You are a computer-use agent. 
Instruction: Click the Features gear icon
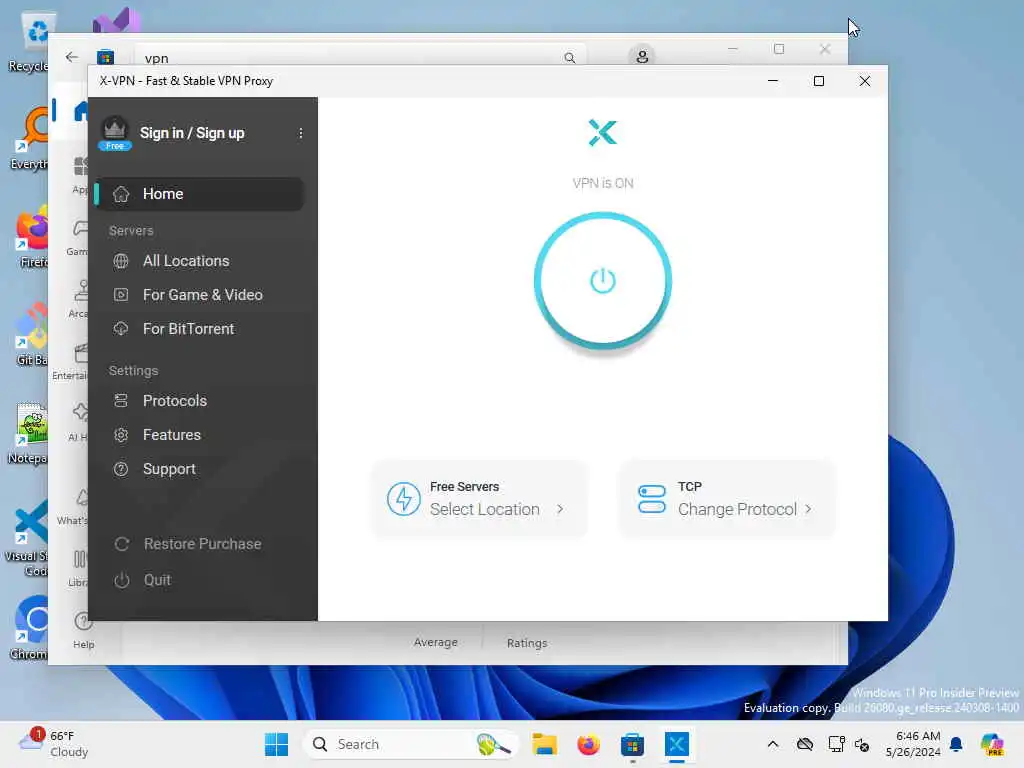click(121, 435)
